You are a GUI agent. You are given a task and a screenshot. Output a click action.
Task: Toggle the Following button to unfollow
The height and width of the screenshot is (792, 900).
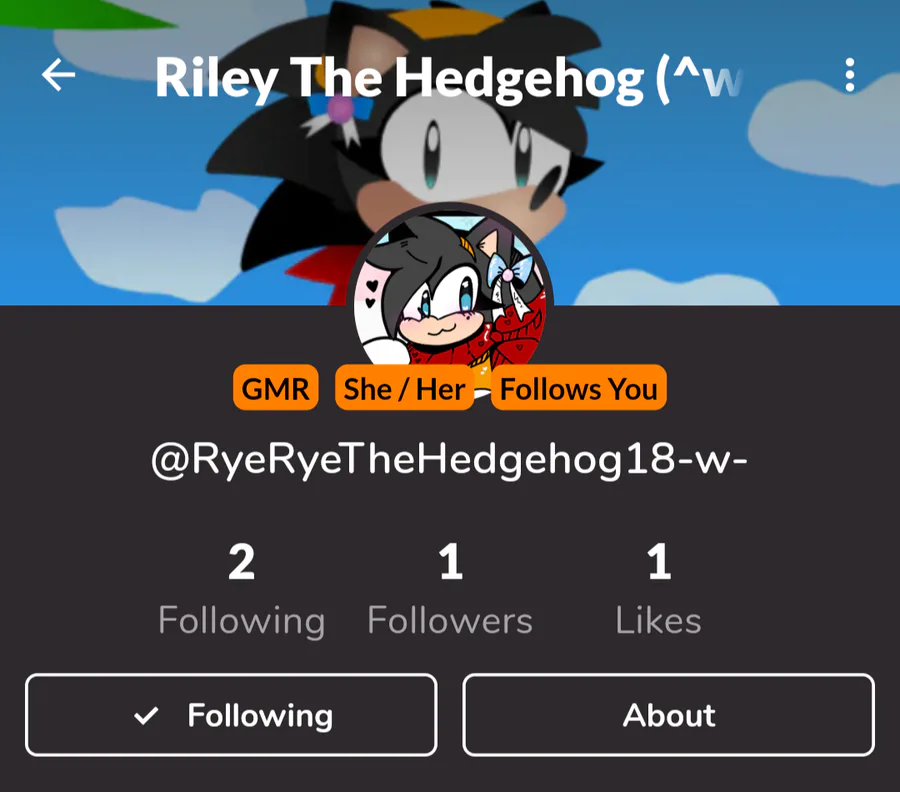click(231, 715)
